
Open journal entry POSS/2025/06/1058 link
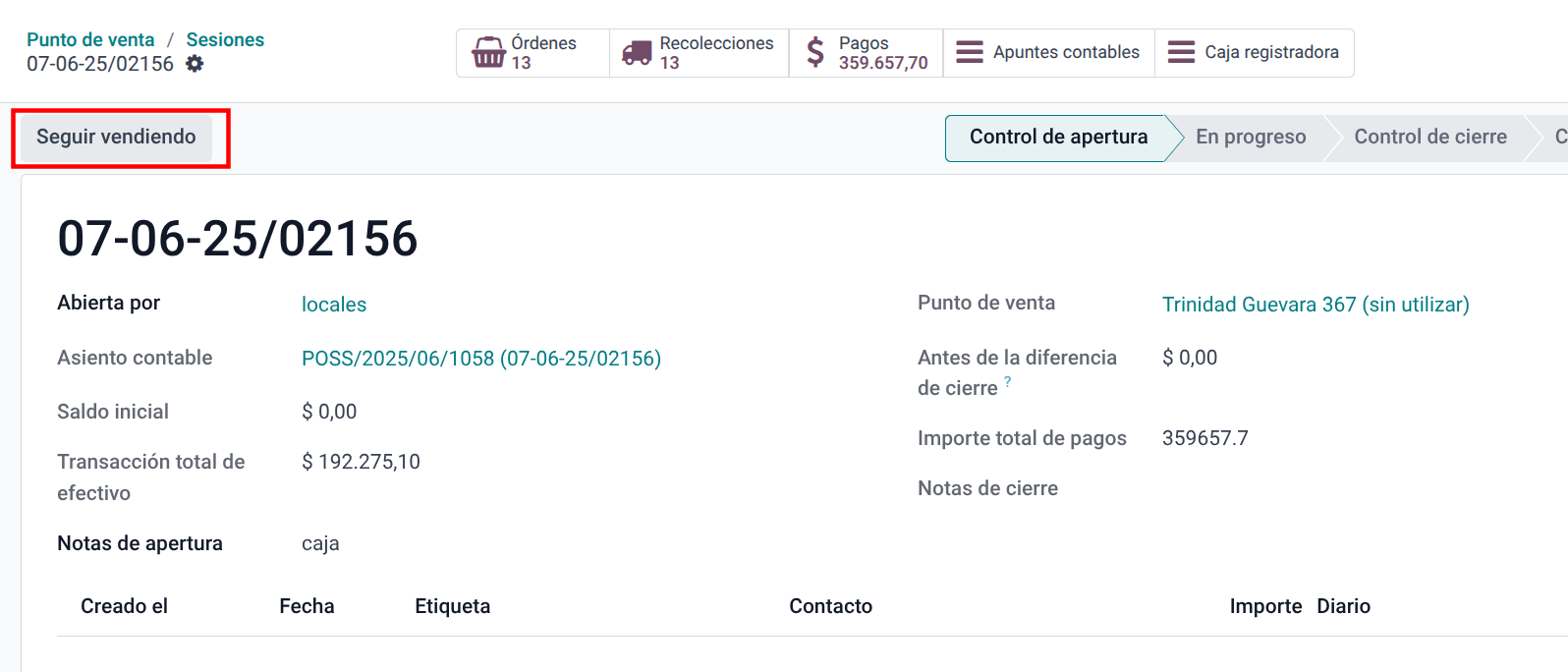click(x=480, y=359)
